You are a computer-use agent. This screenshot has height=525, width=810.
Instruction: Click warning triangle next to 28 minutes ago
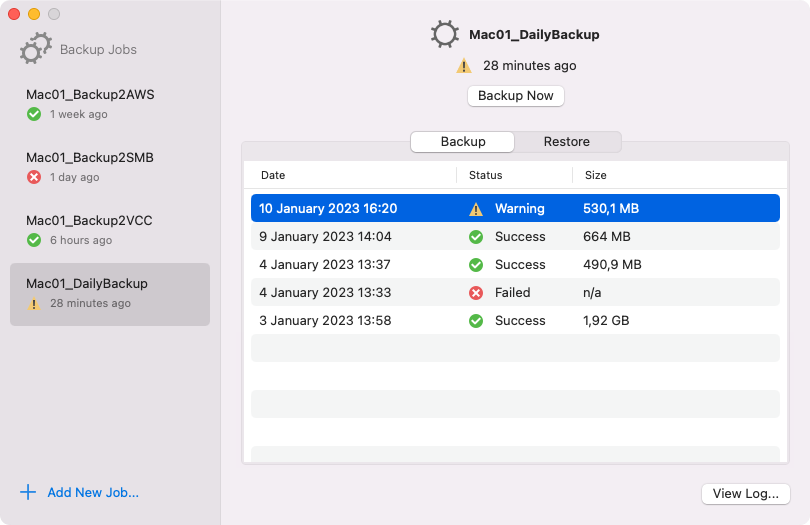coord(464,66)
